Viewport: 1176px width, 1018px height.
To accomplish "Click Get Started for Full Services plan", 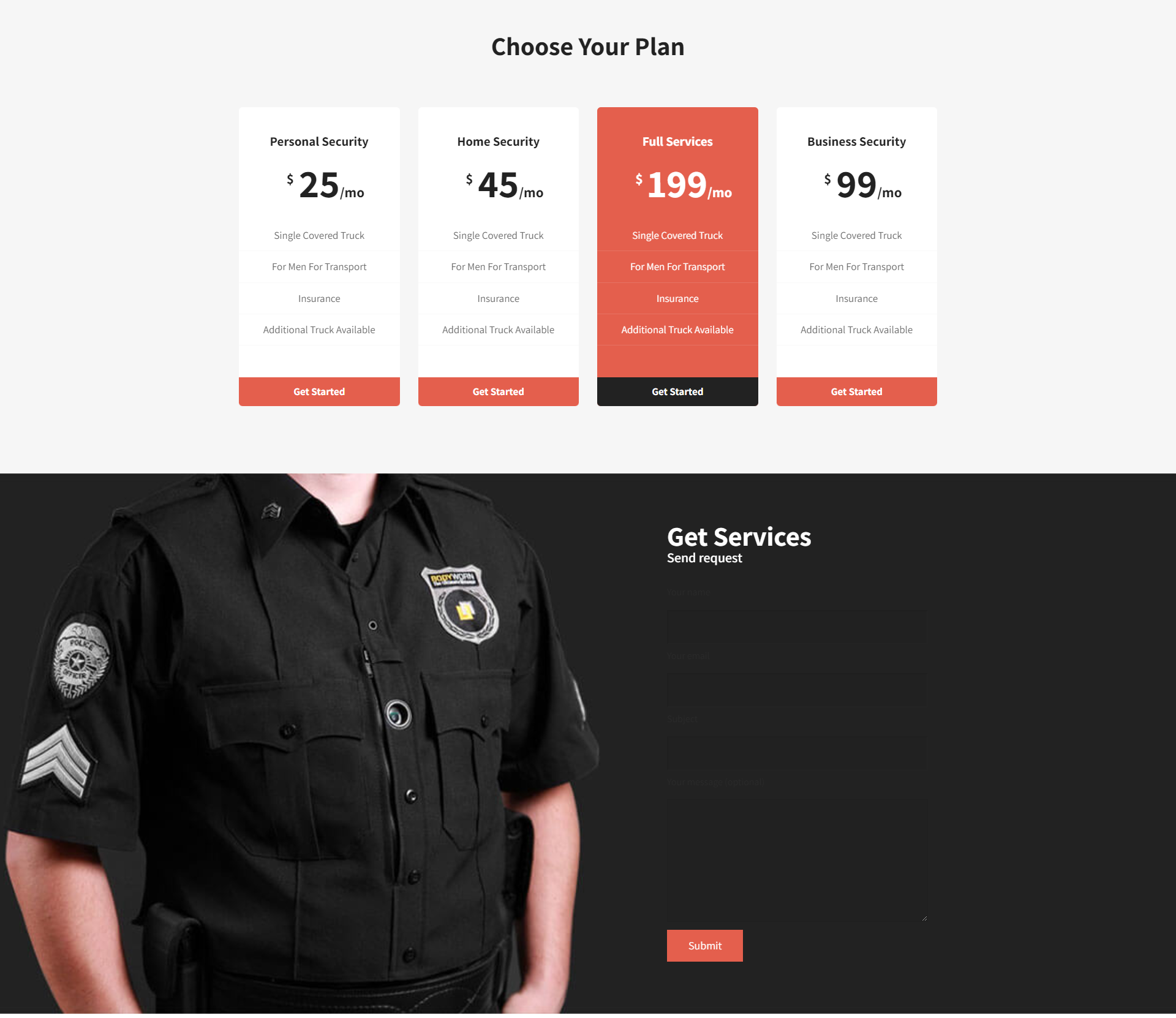I will [677, 391].
